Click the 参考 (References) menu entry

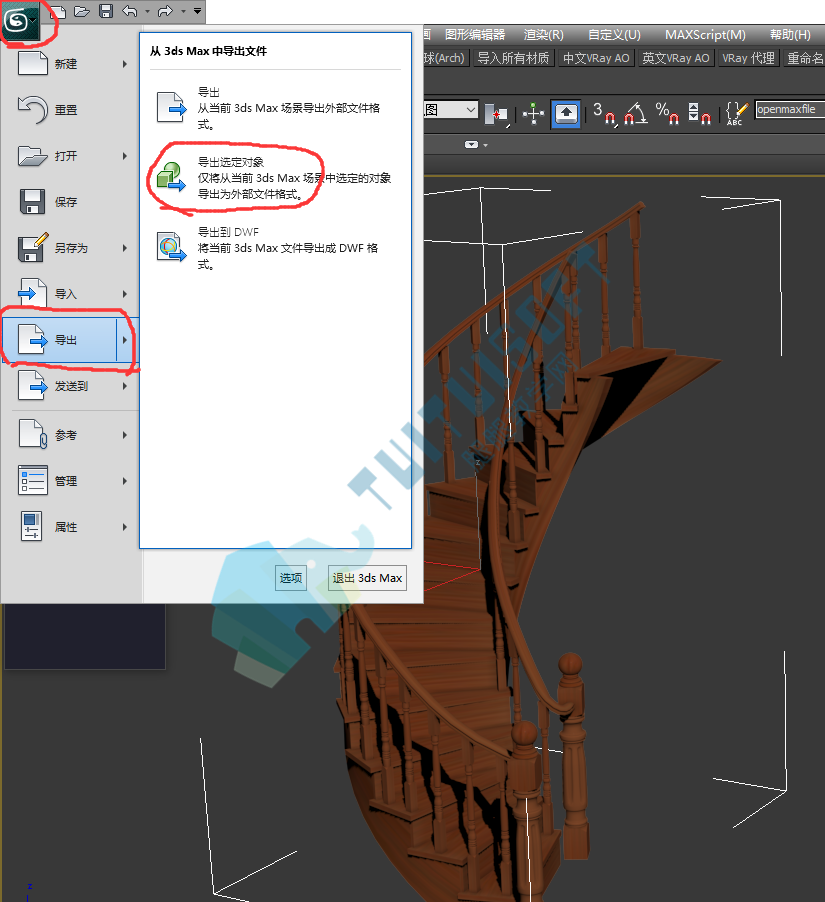point(70,435)
